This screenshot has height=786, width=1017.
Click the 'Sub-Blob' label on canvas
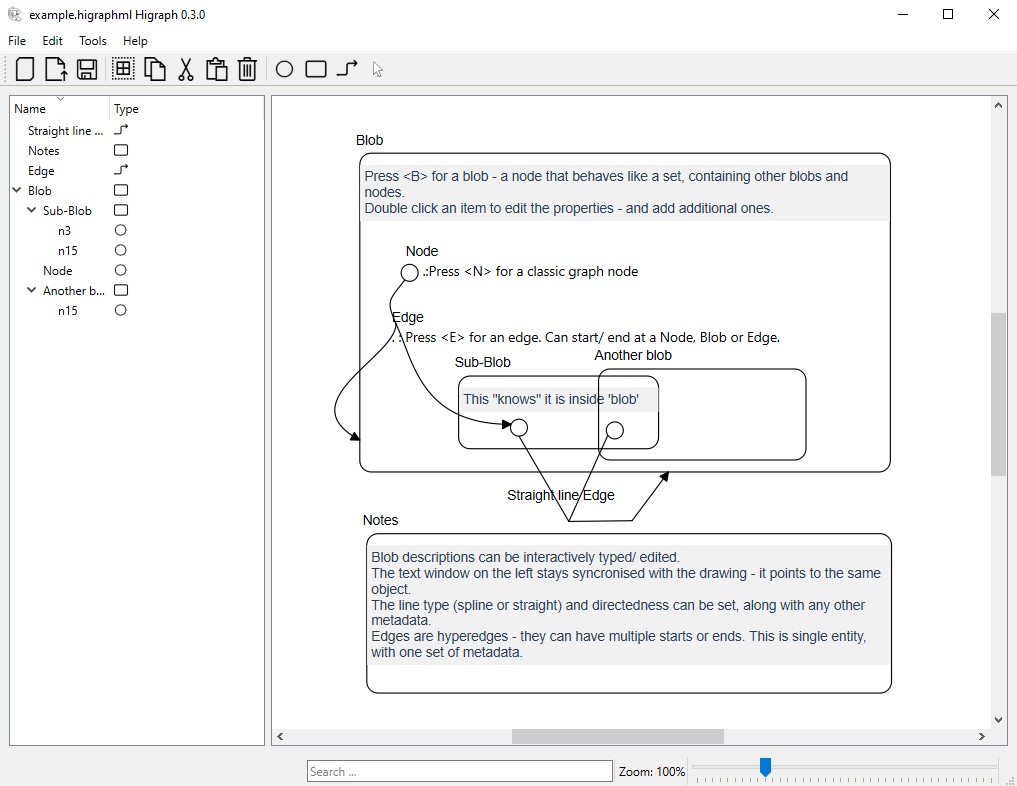(483, 362)
